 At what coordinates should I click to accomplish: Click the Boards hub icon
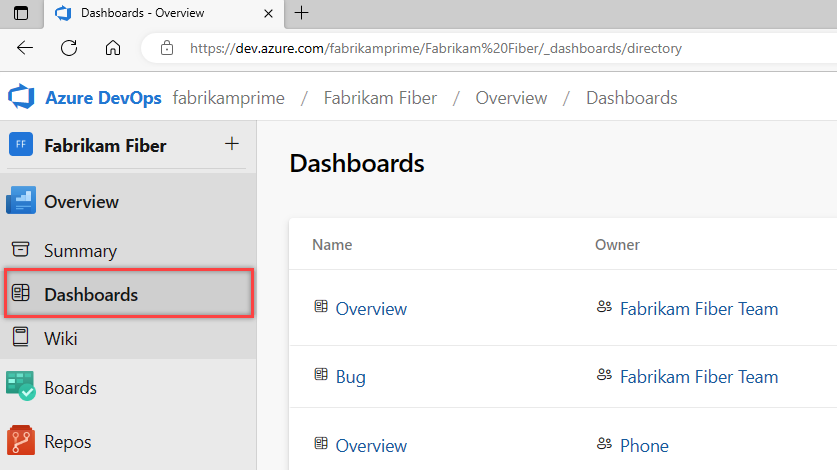click(x=21, y=386)
